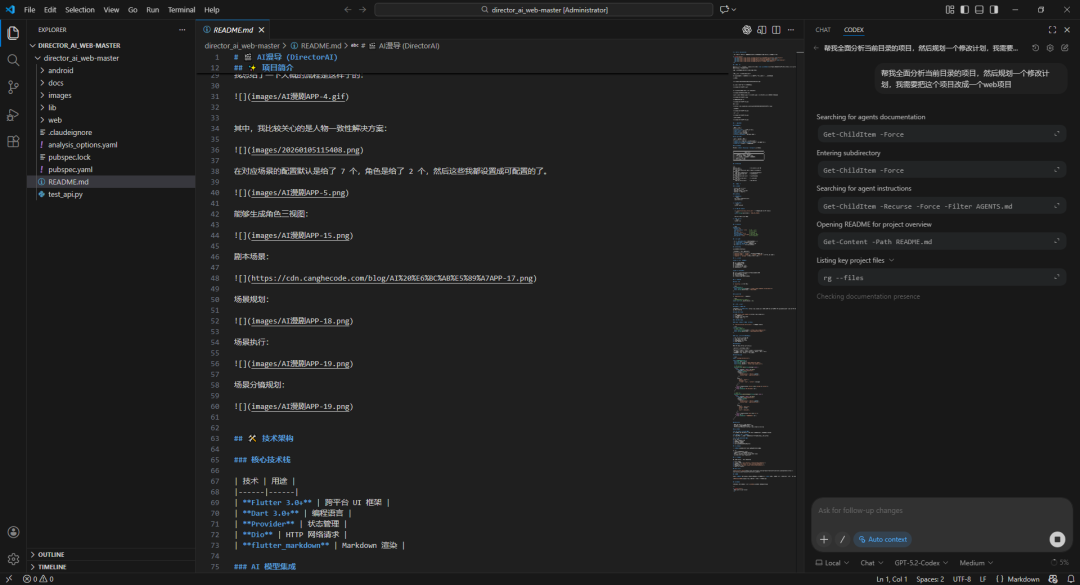
Task: Click the Explorer more actions ellipsis
Action: click(x=182, y=30)
